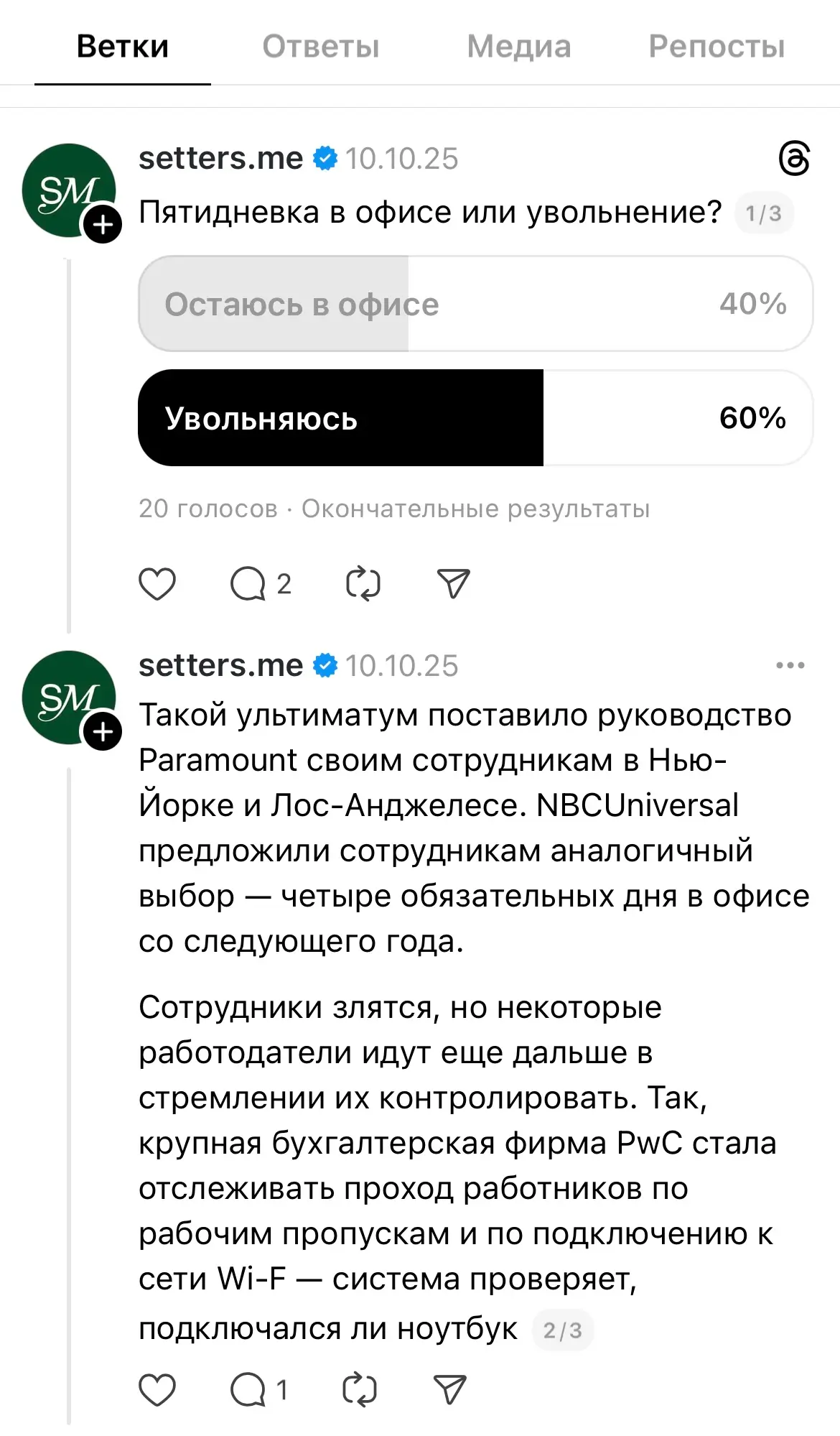Vote for the 'Остаюсь в офисе' option
840x1436 pixels.
pos(474,304)
